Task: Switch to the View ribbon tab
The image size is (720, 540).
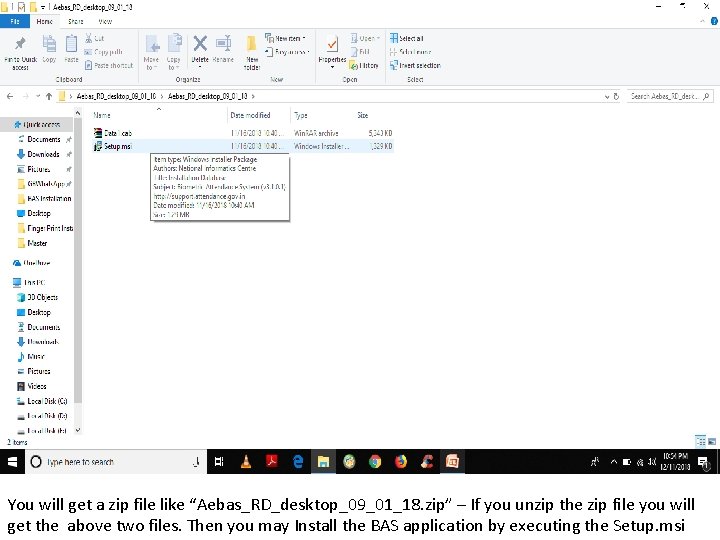Action: tap(105, 22)
